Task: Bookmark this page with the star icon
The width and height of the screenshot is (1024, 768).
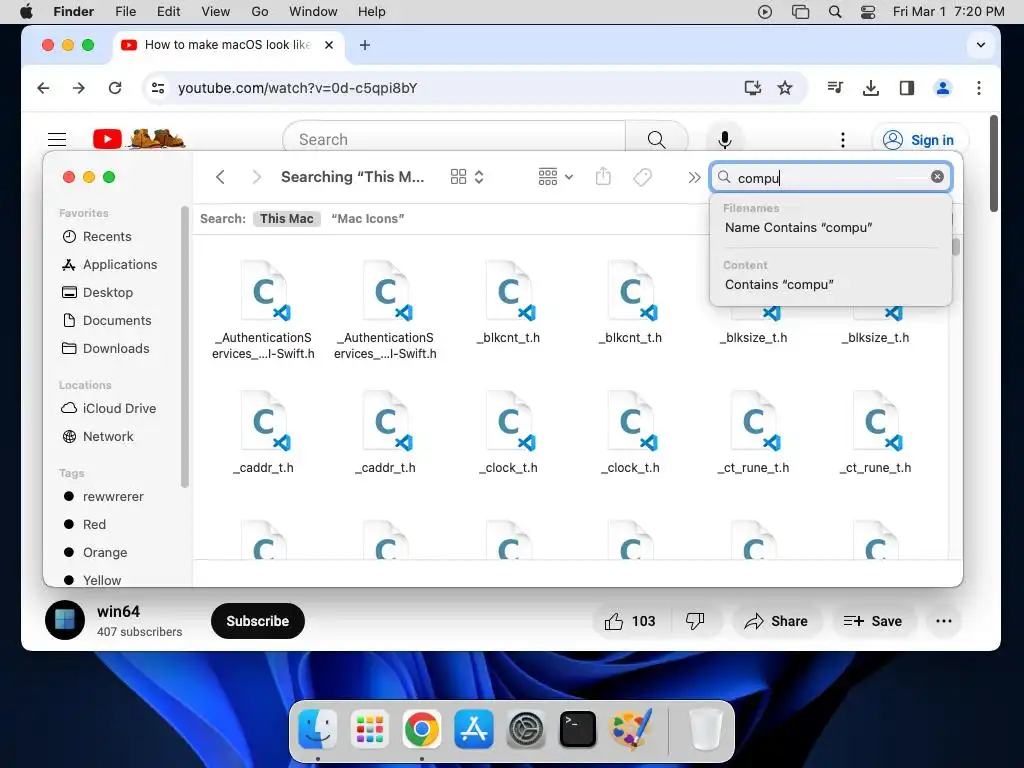Action: [x=785, y=88]
